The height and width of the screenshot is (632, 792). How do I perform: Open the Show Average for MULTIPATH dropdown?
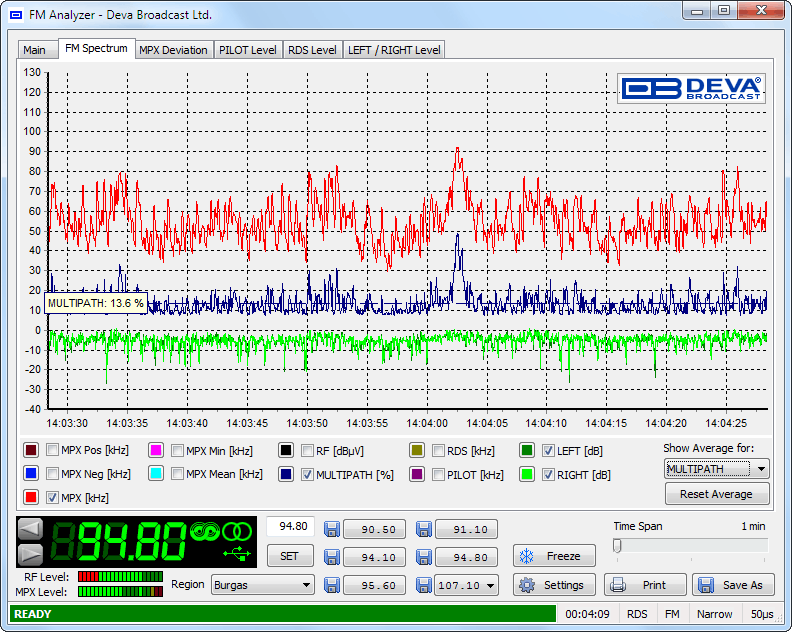point(717,469)
